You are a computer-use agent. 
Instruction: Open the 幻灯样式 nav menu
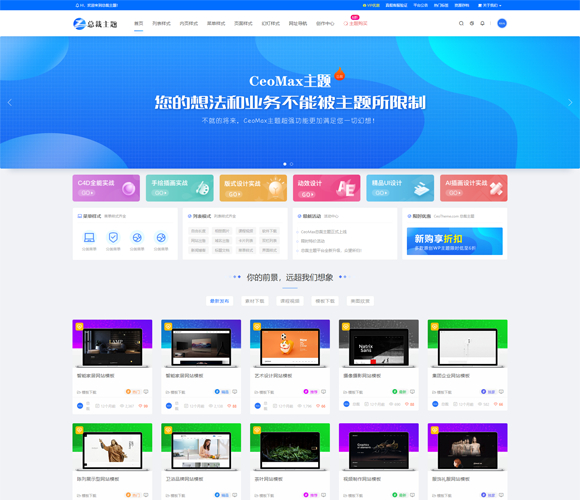tap(271, 23)
